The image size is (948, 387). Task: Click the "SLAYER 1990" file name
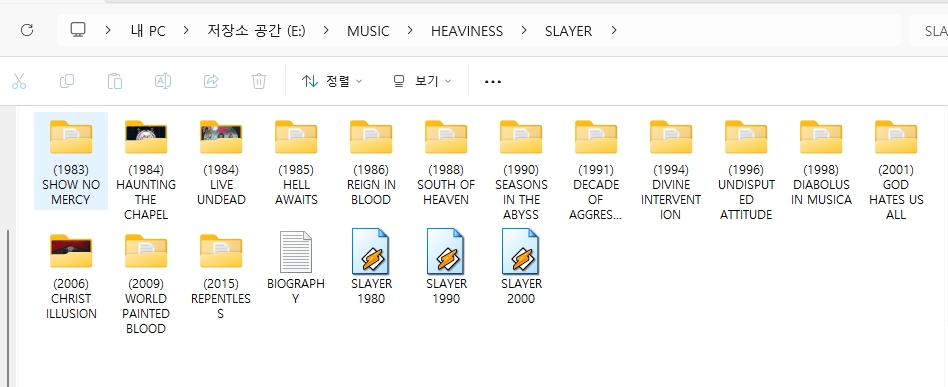446,291
